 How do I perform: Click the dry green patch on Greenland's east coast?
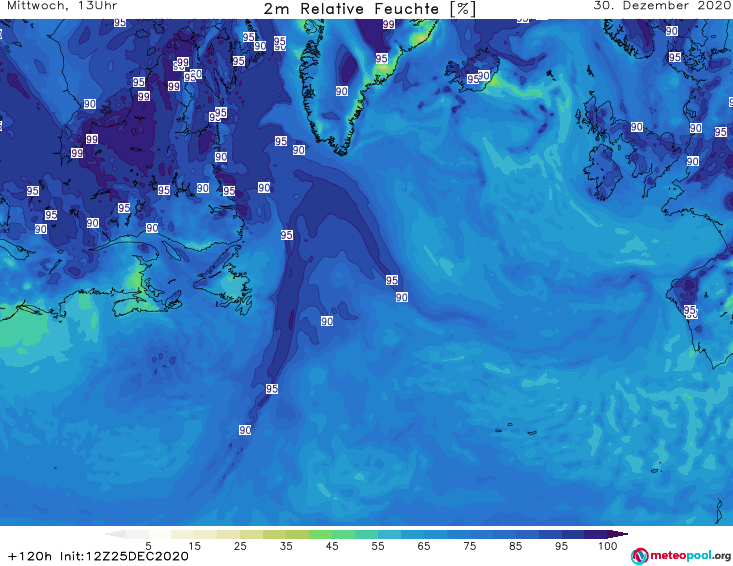[383, 69]
